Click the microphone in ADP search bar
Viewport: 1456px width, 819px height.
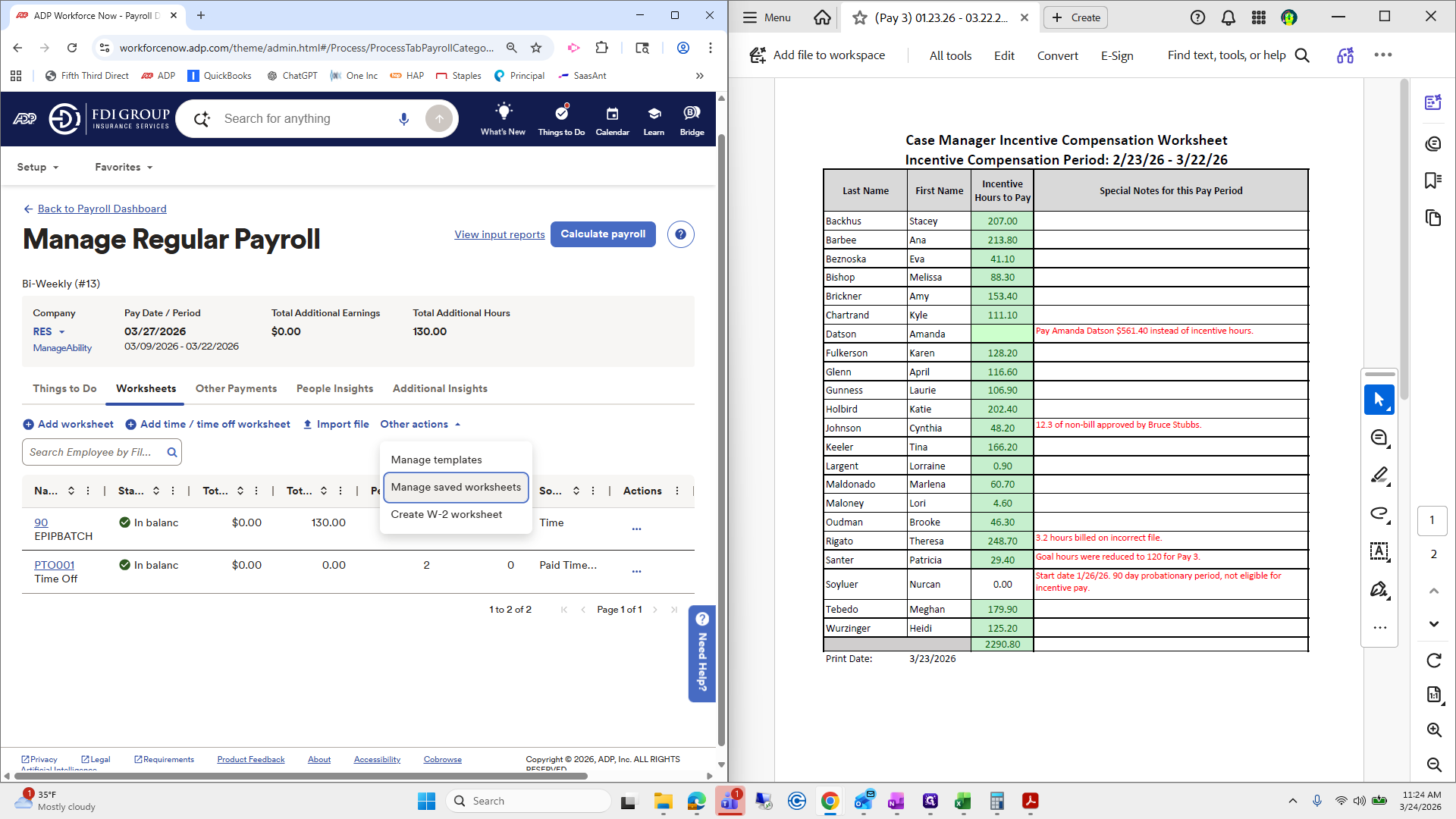coord(403,118)
